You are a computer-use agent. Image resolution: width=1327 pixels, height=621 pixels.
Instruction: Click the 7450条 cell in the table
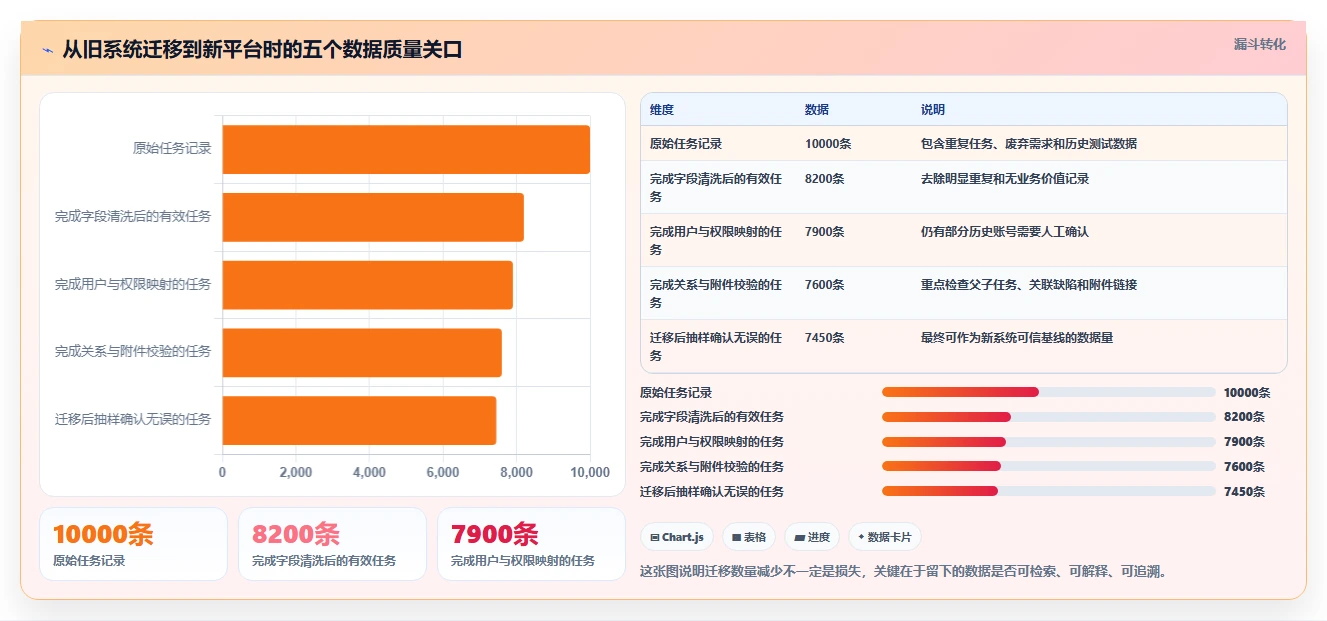825,338
